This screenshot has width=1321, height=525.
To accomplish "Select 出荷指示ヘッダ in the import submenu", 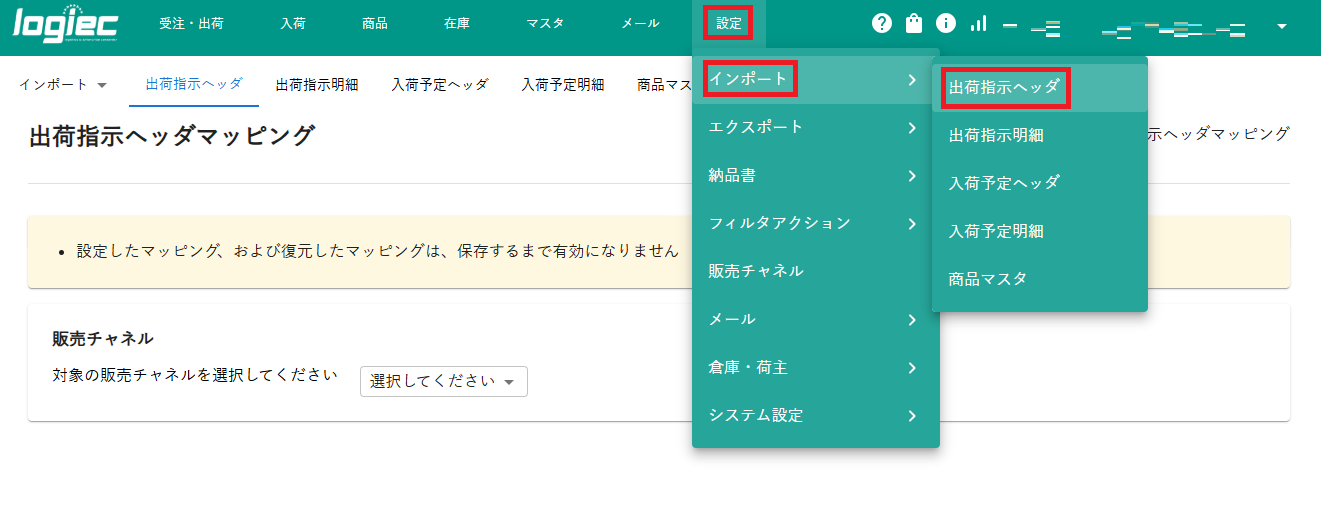I will pos(1040,87).
